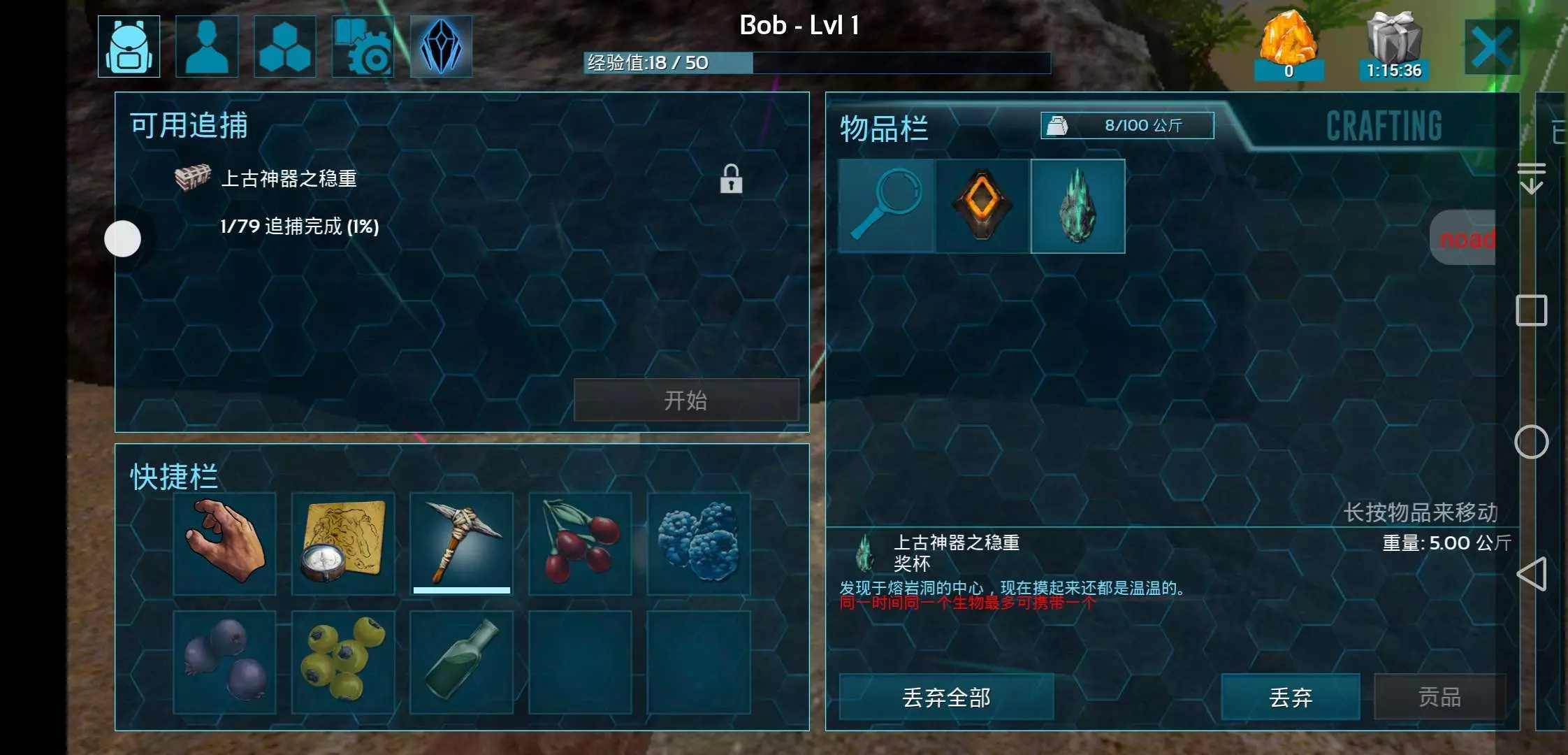Select the green artifact trophy item
Screen dimensions: 1568x755
click(x=1078, y=206)
